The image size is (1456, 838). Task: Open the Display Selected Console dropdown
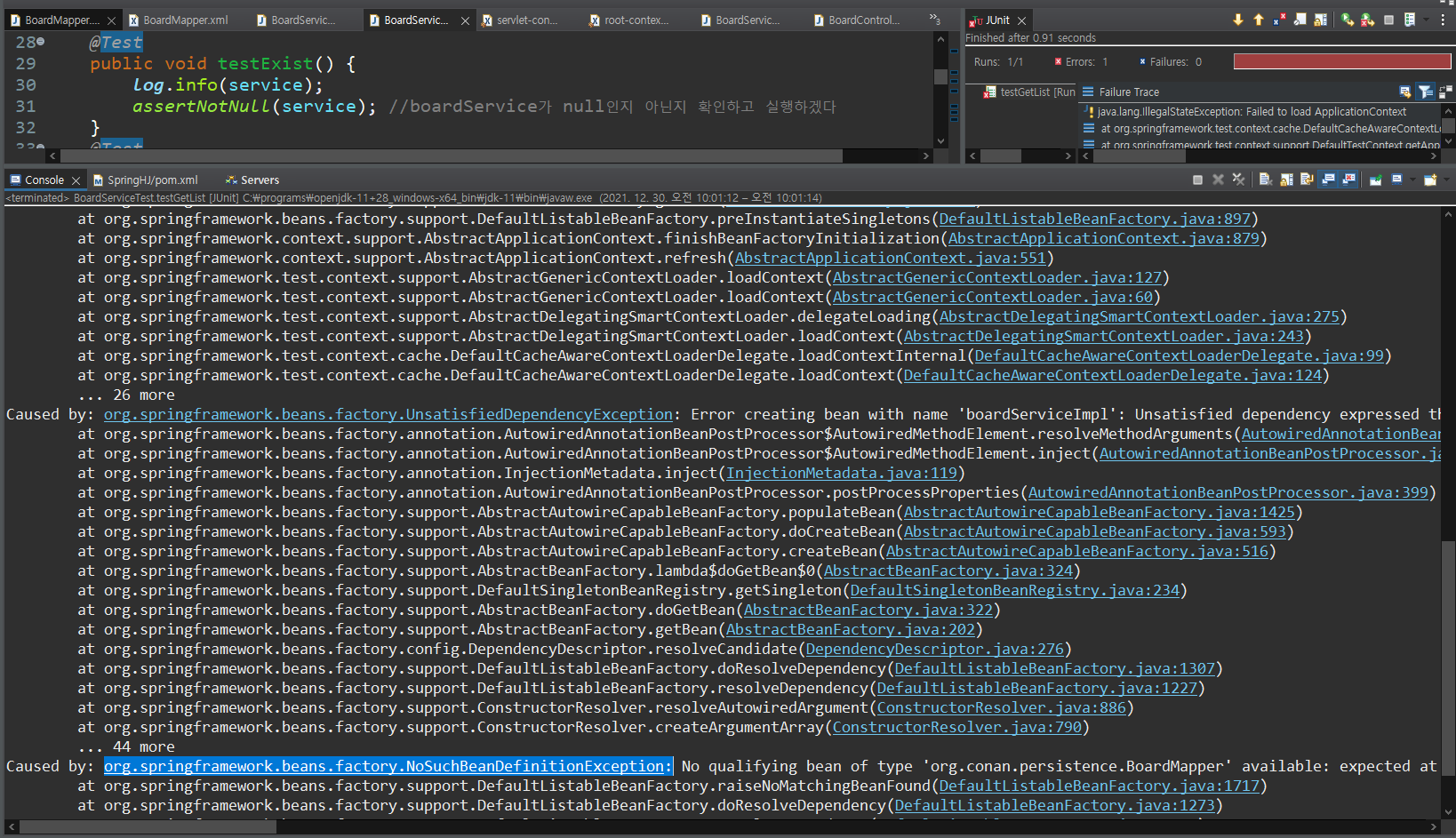click(x=1412, y=179)
